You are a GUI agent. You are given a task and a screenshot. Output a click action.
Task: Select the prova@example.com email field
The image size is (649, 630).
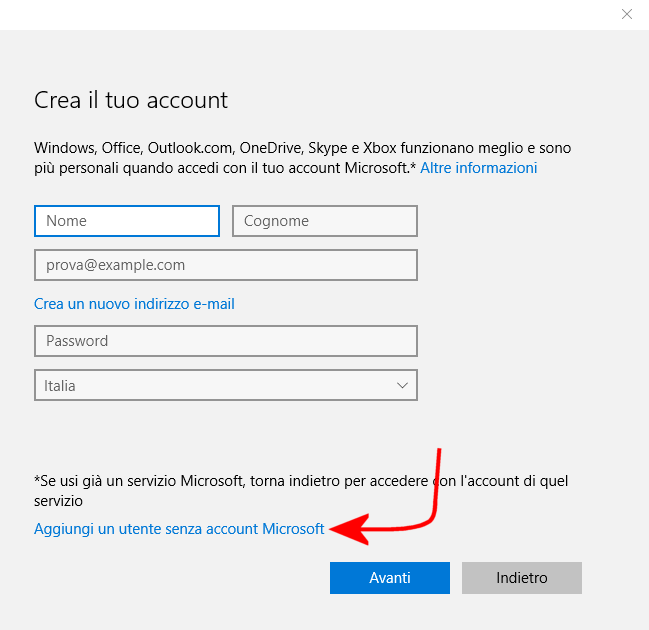[225, 265]
